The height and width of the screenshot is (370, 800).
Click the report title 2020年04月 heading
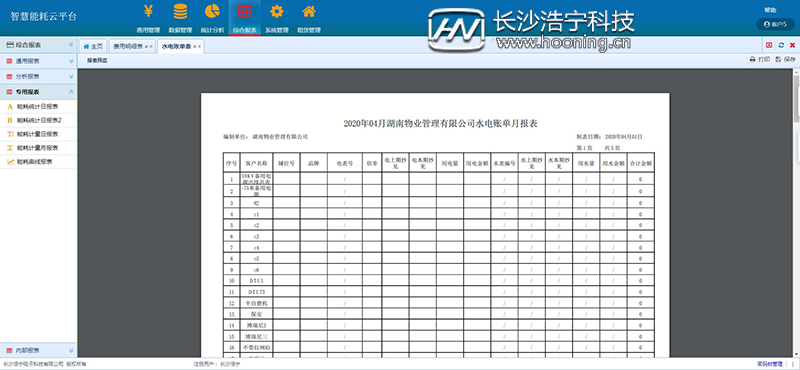click(441, 124)
